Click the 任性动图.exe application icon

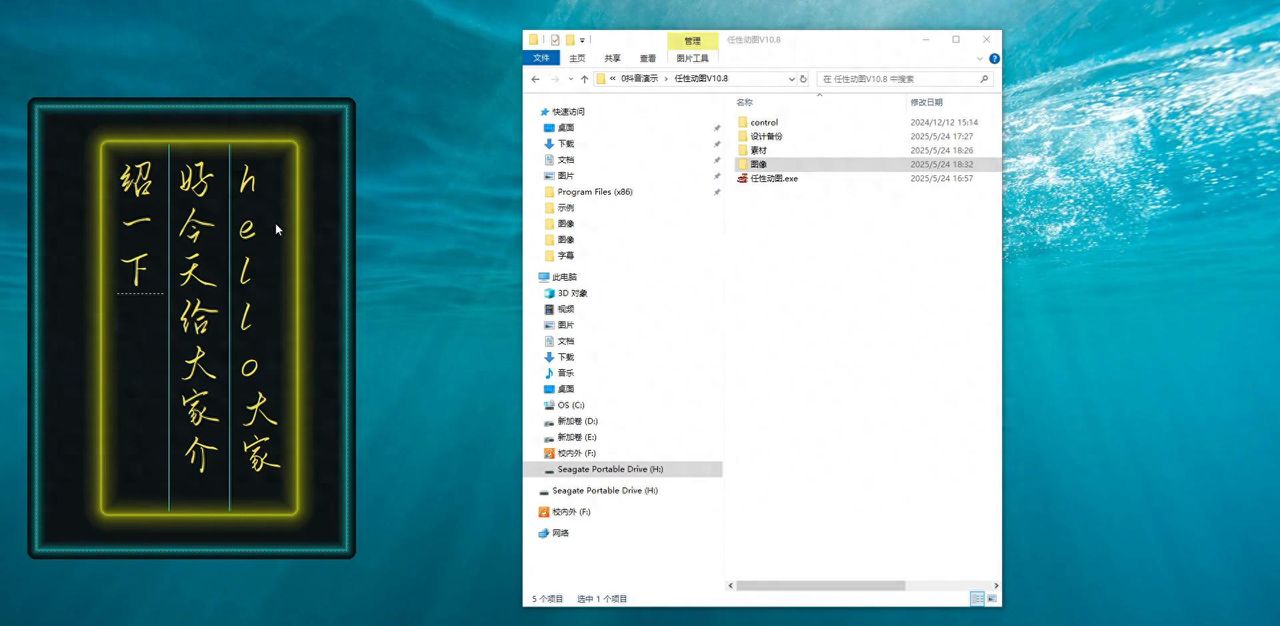[742, 179]
